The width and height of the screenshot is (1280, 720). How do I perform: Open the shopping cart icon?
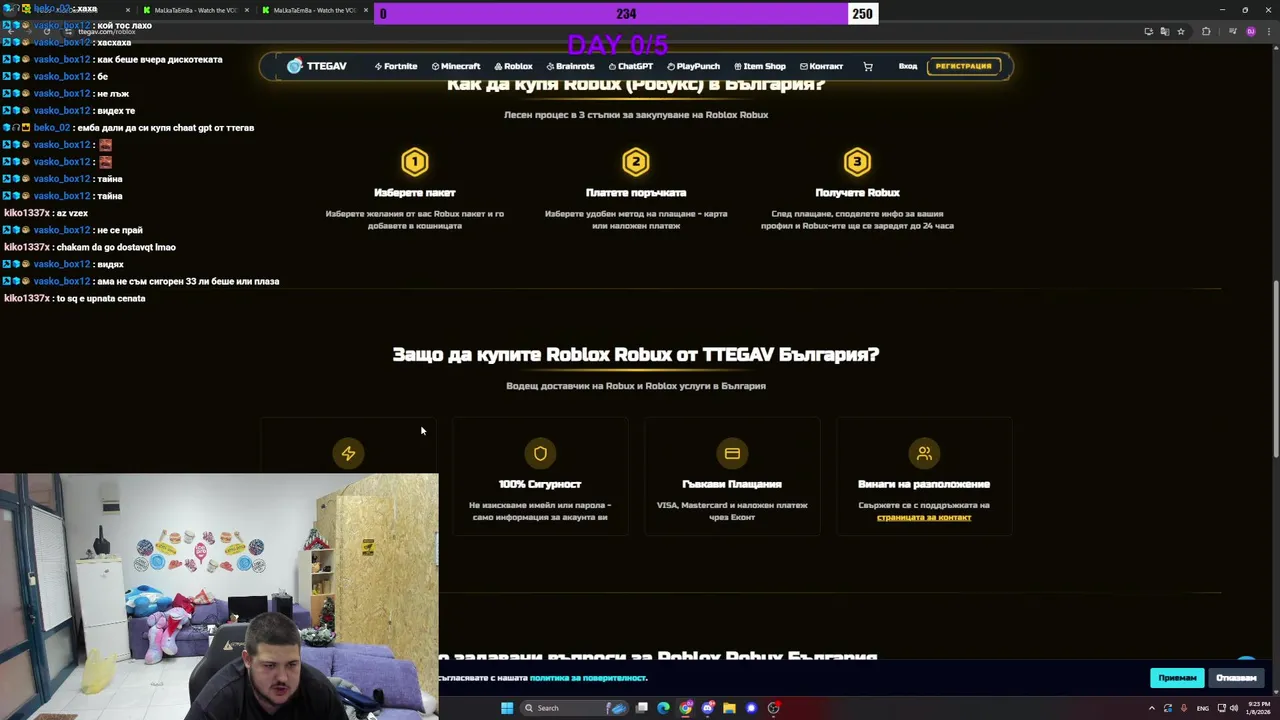coord(868,66)
